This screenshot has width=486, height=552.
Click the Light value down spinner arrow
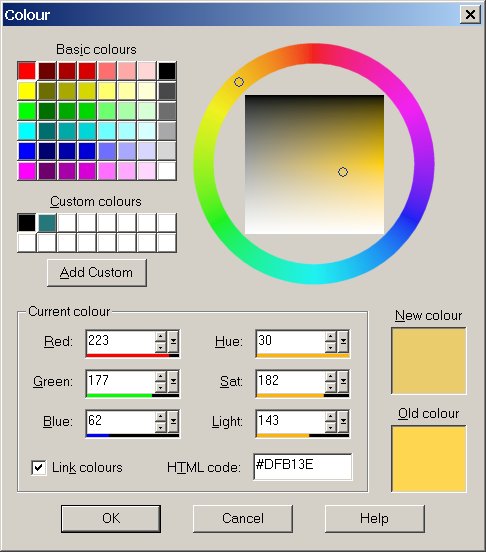tap(330, 427)
